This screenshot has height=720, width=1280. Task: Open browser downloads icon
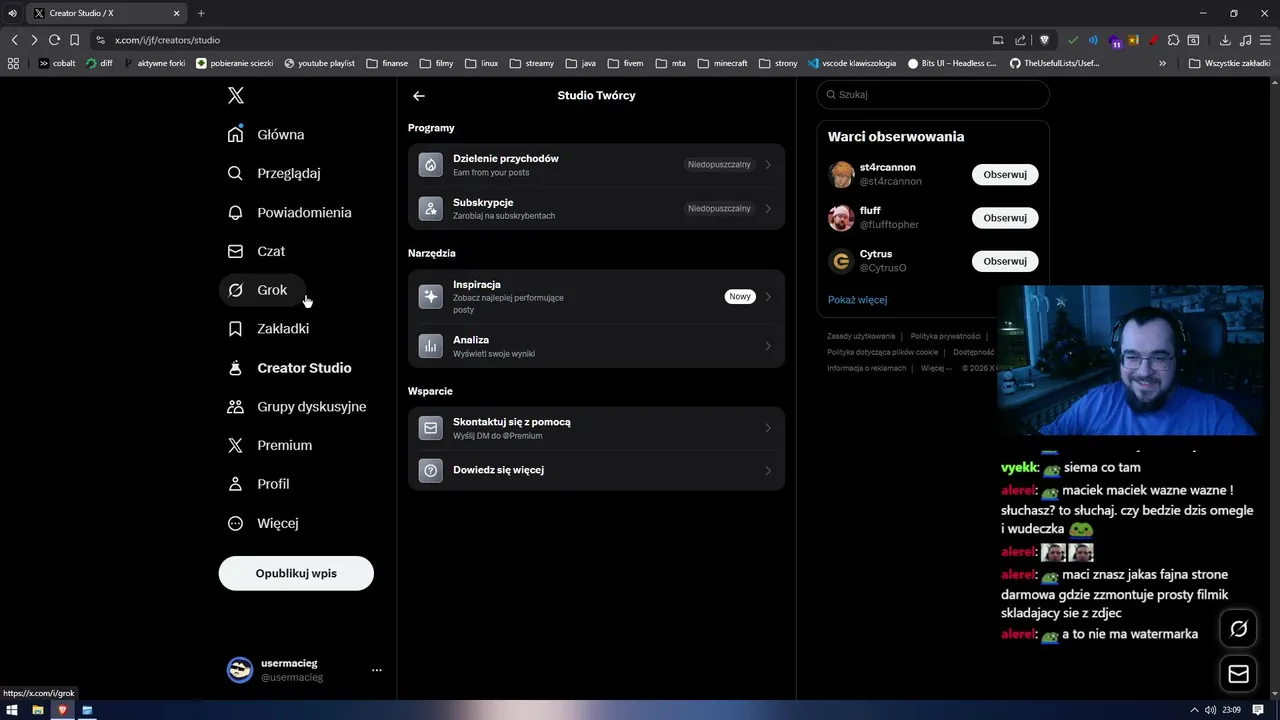coord(1225,40)
